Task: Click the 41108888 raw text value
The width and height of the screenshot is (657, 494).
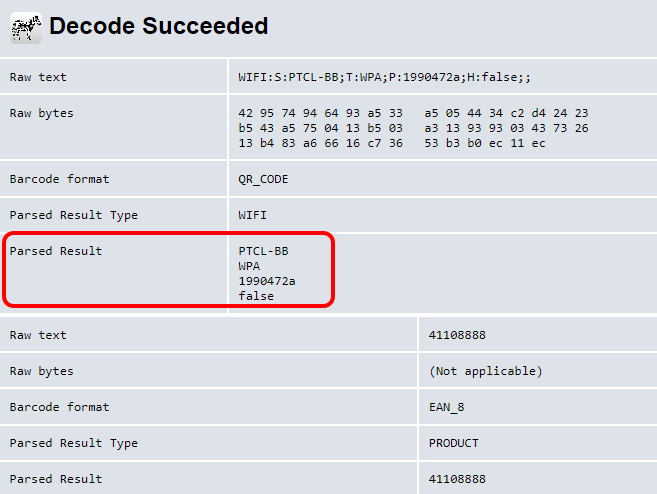Action: (457, 335)
